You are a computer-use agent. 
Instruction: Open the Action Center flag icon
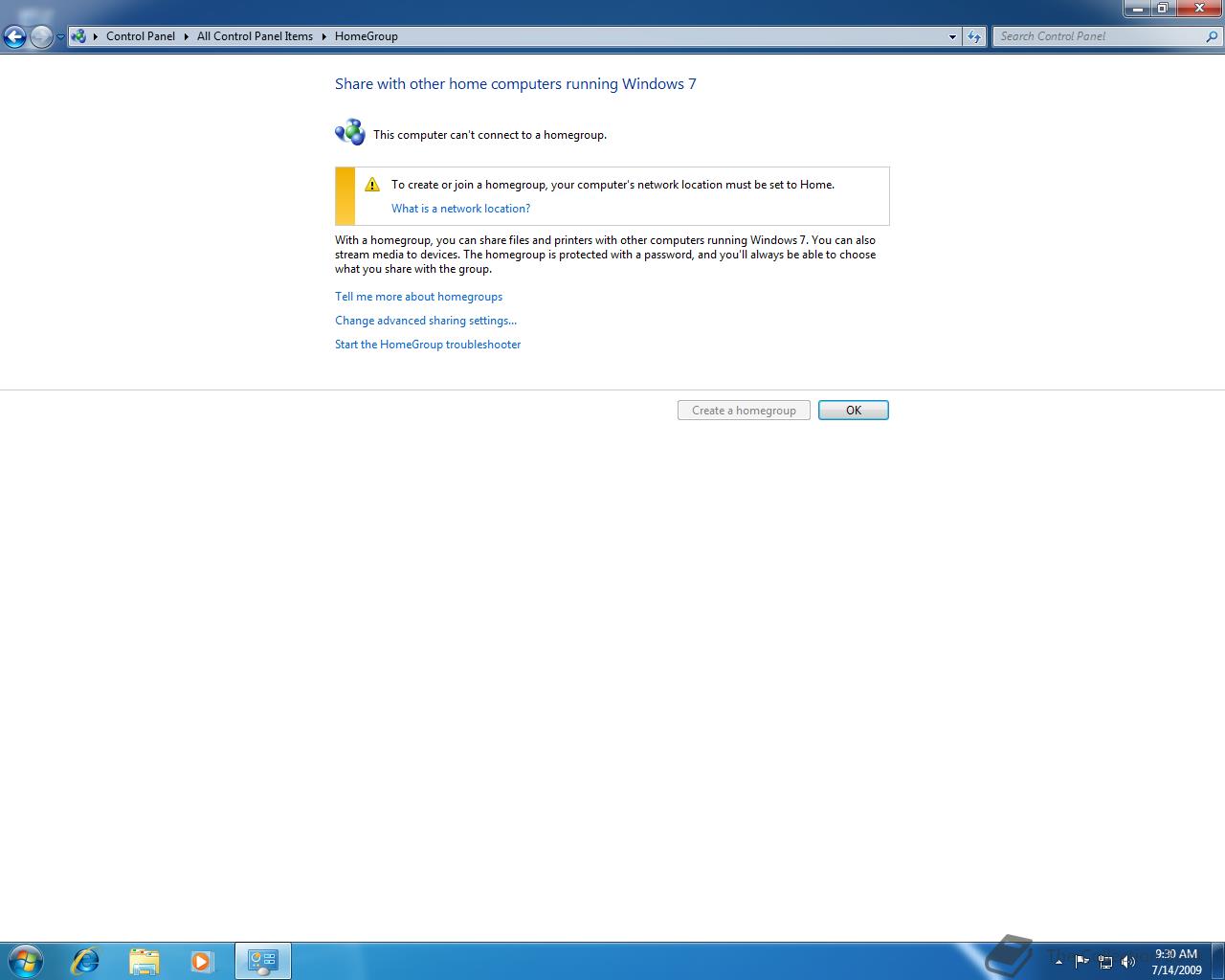pos(1081,962)
